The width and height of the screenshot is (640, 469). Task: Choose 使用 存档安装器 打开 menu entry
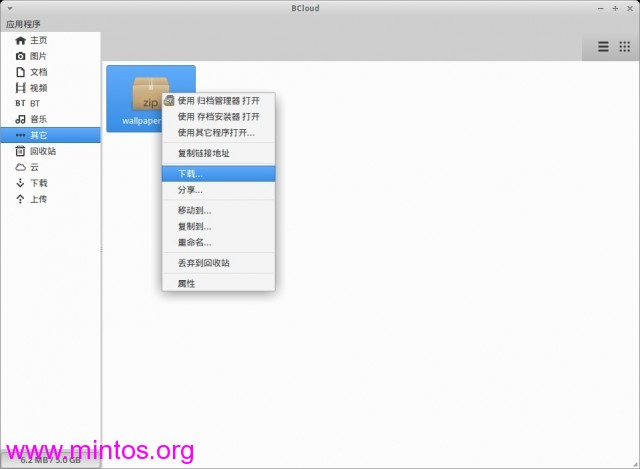coord(218,117)
